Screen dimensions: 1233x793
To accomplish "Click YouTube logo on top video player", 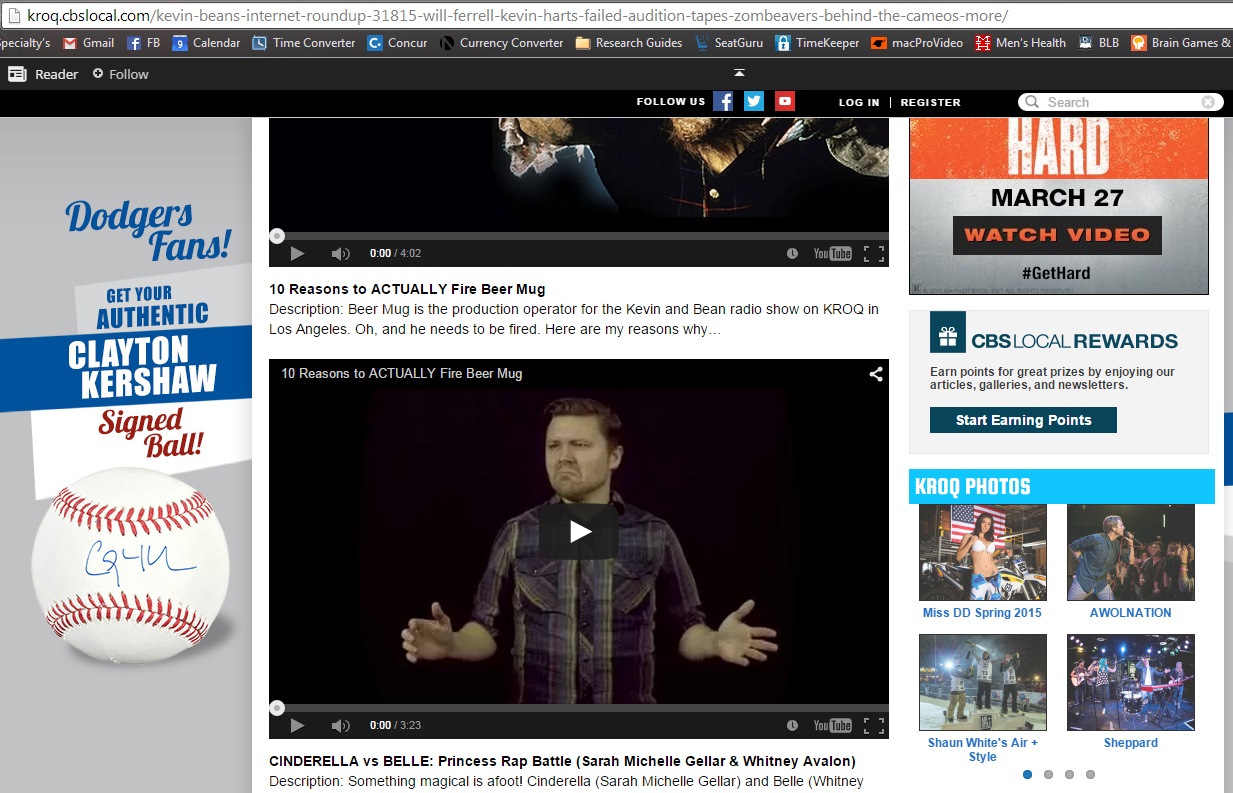I will pos(832,254).
